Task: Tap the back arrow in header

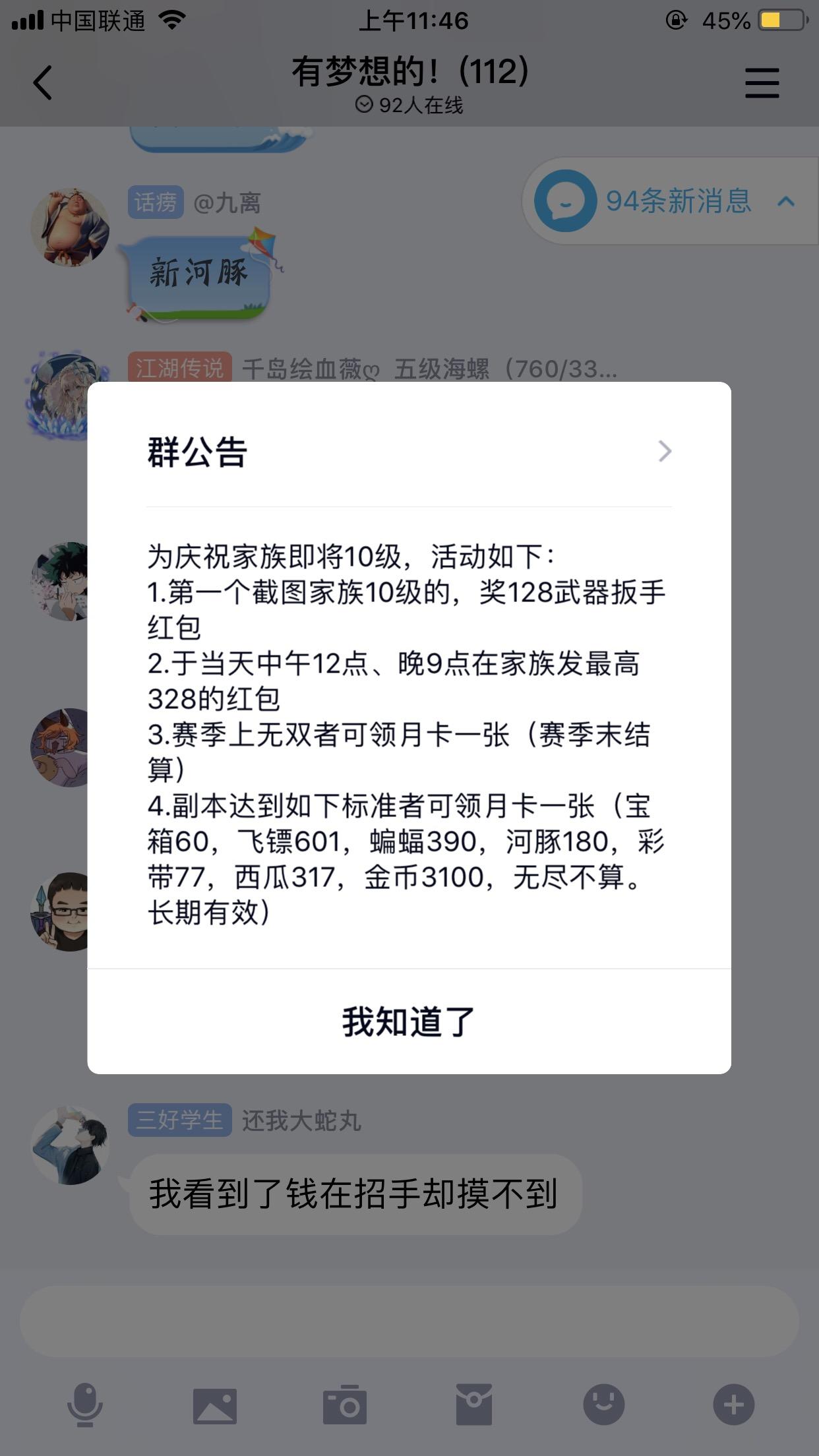Action: tap(43, 83)
